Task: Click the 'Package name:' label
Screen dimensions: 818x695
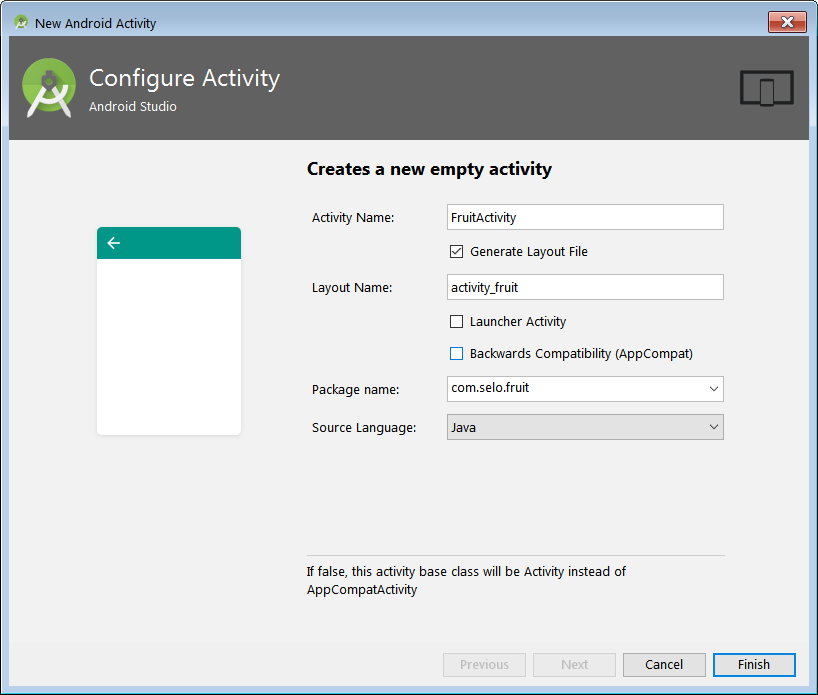Action: click(355, 390)
